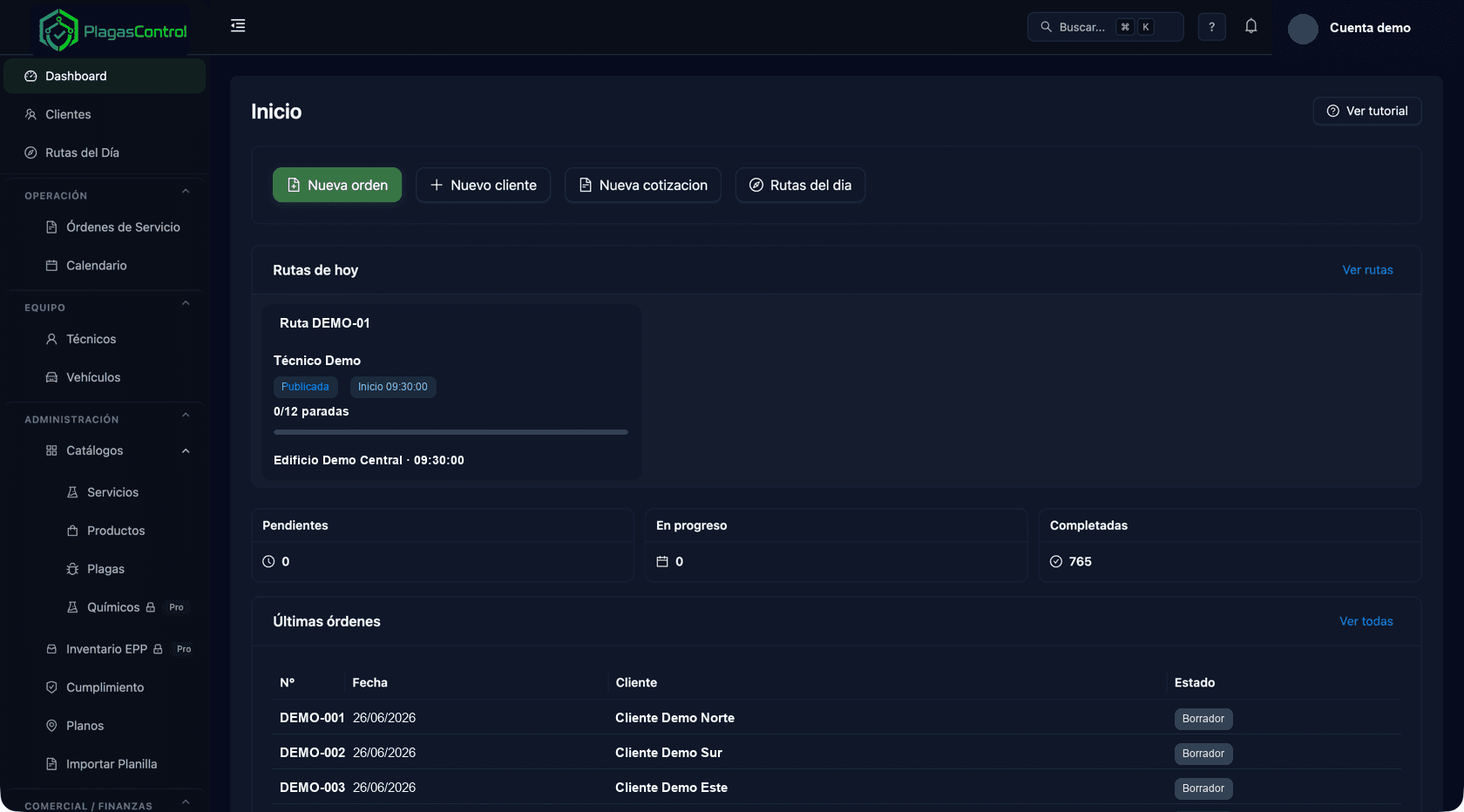Click the PlagasControl logo
The width and height of the screenshot is (1464, 812).
click(113, 31)
